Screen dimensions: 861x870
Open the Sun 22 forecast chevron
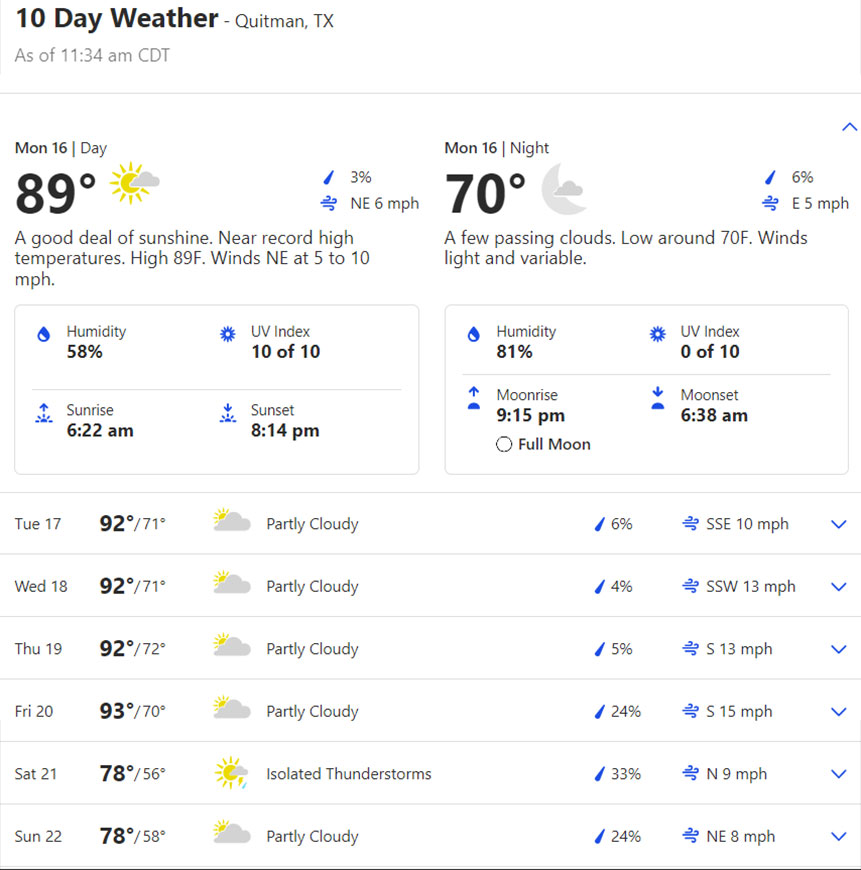[839, 836]
